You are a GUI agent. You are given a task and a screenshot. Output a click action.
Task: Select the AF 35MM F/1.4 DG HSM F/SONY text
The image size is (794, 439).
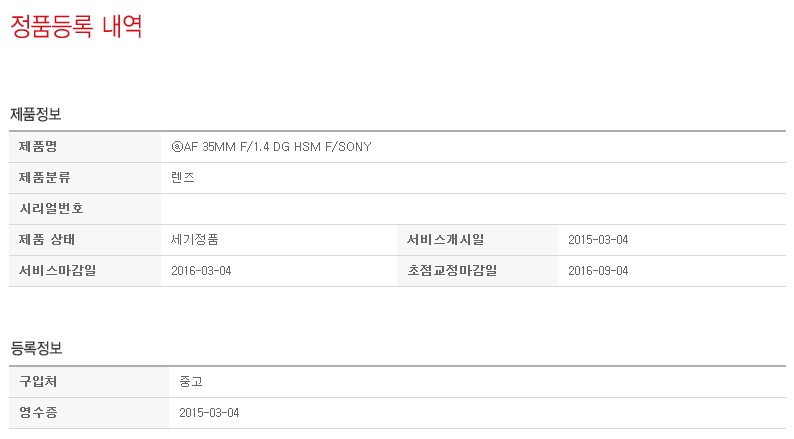(x=277, y=147)
